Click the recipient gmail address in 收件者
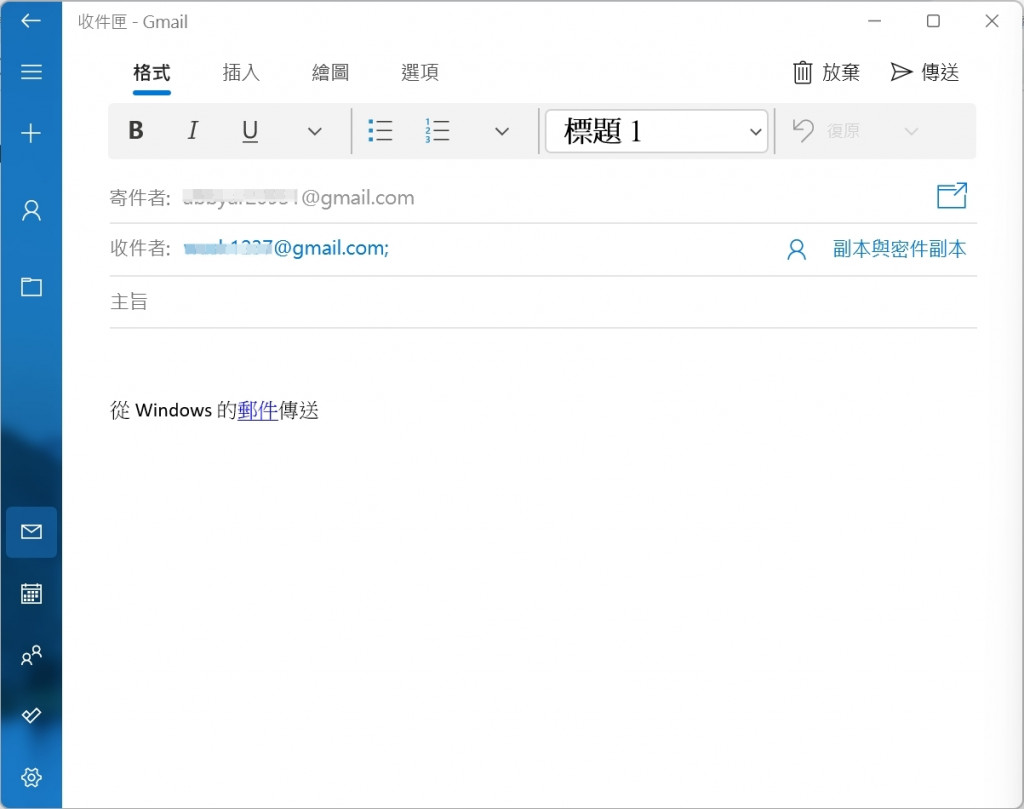The height and width of the screenshot is (809, 1024). pyautogui.click(x=286, y=248)
